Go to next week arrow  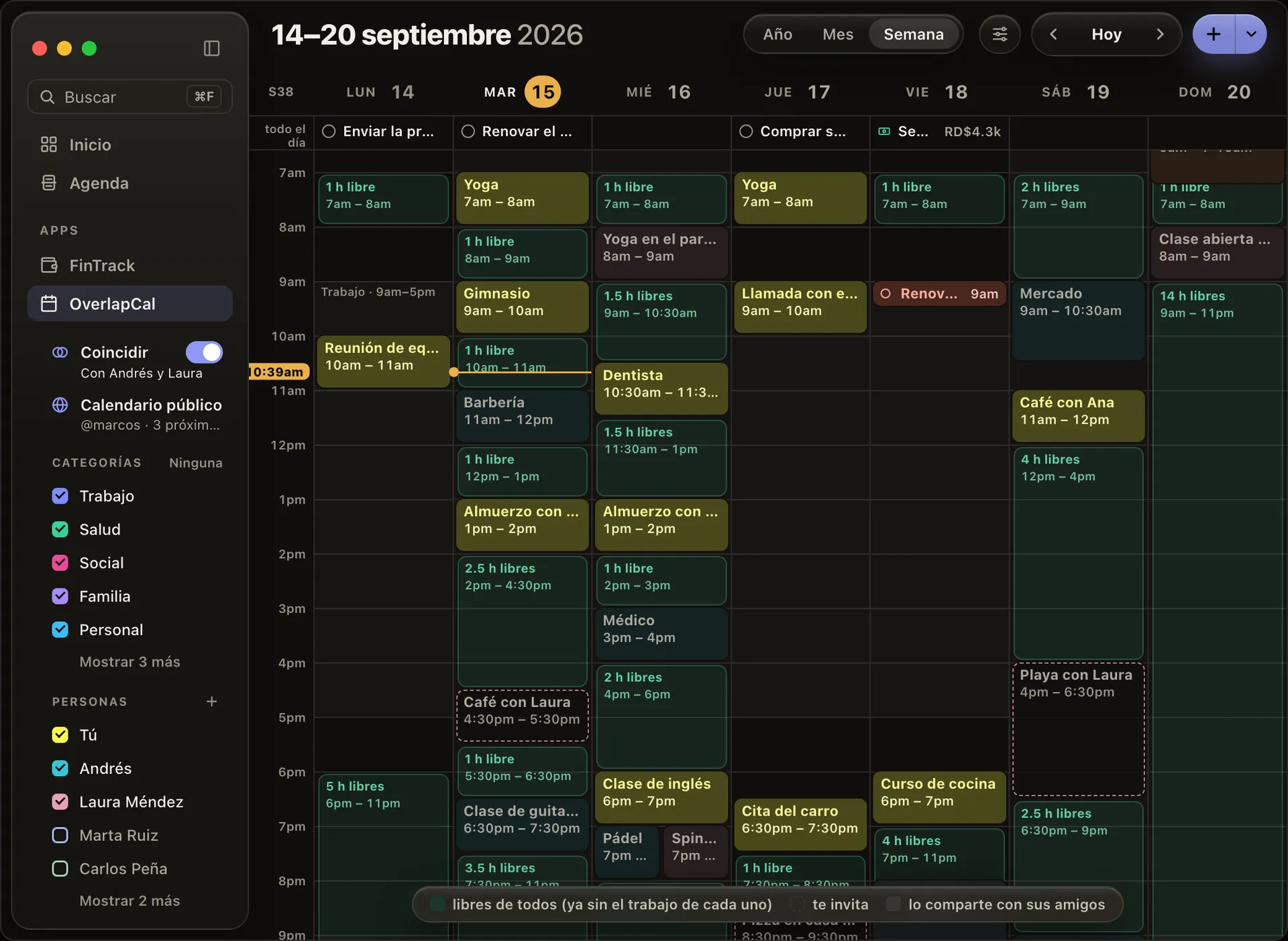(x=1160, y=34)
